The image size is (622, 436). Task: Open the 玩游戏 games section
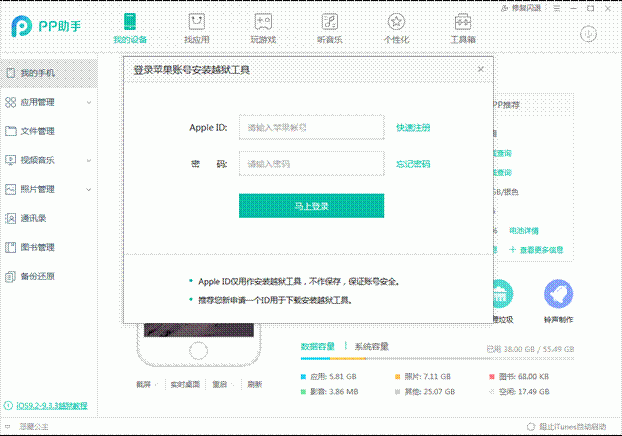tap(263, 28)
